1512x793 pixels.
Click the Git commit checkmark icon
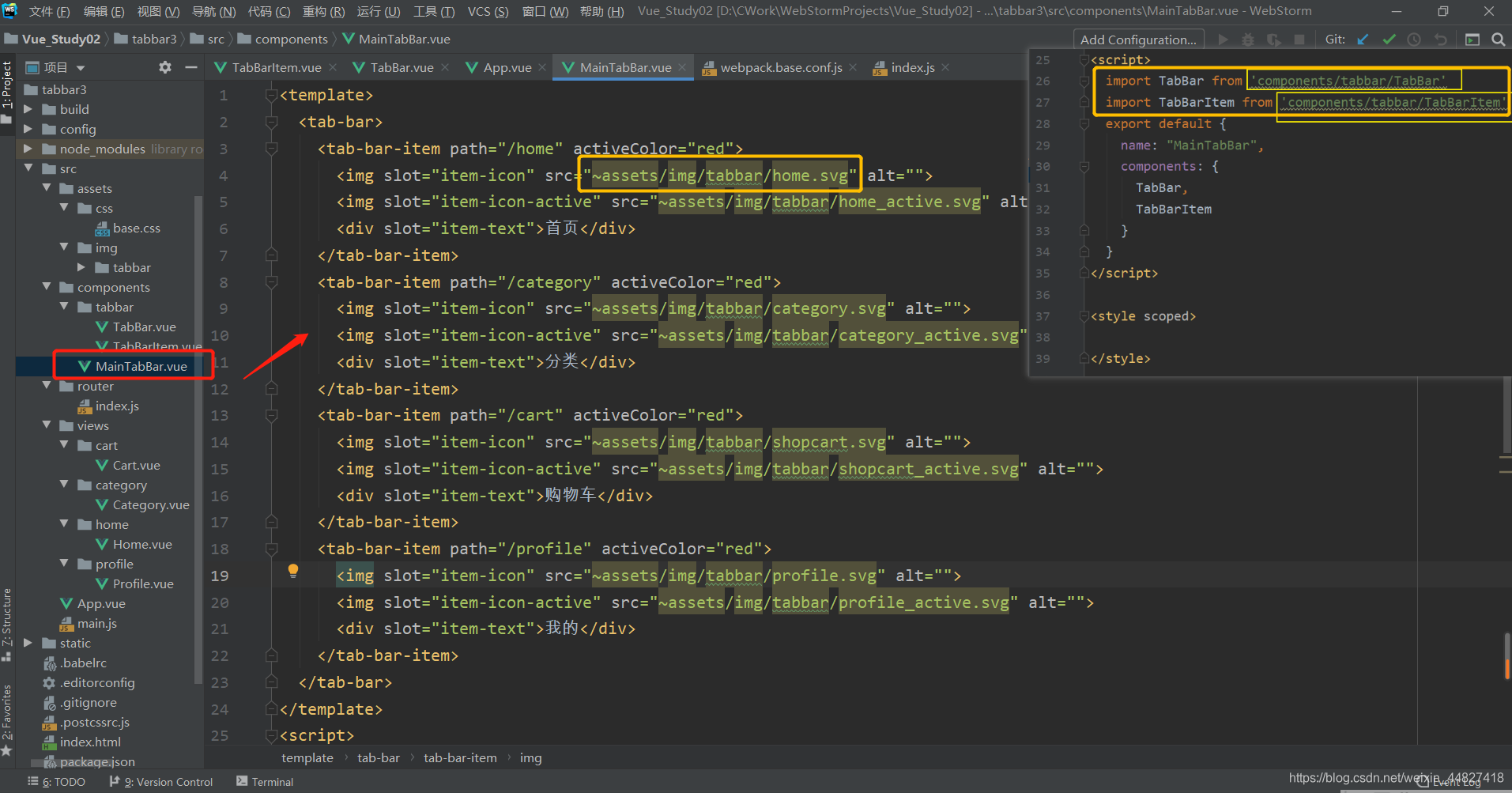[x=1389, y=40]
